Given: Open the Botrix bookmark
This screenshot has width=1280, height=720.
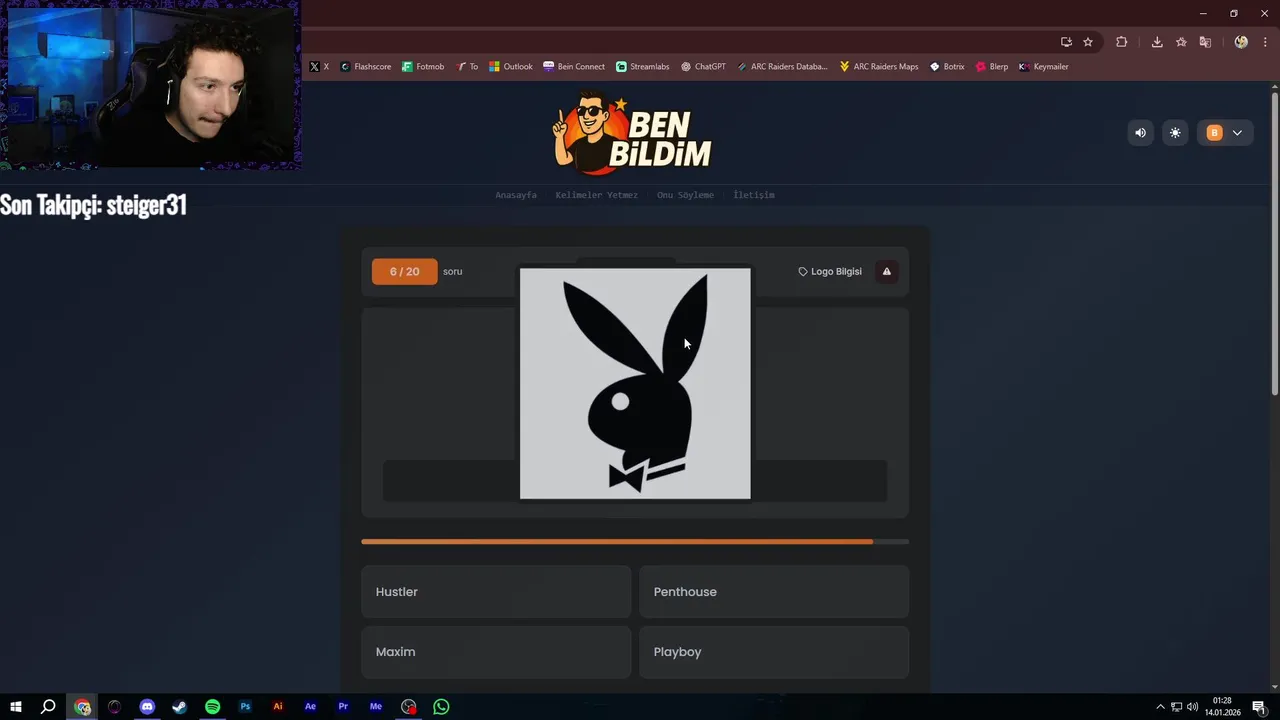Looking at the screenshot, I should coord(947,67).
